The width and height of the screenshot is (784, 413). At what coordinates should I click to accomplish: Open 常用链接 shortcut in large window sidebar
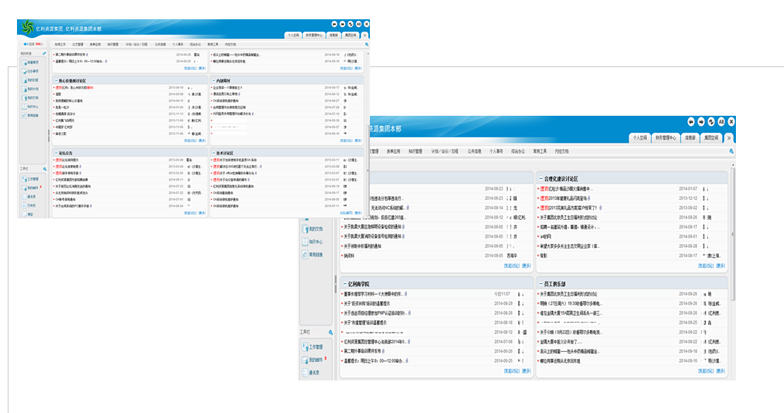coord(313,255)
